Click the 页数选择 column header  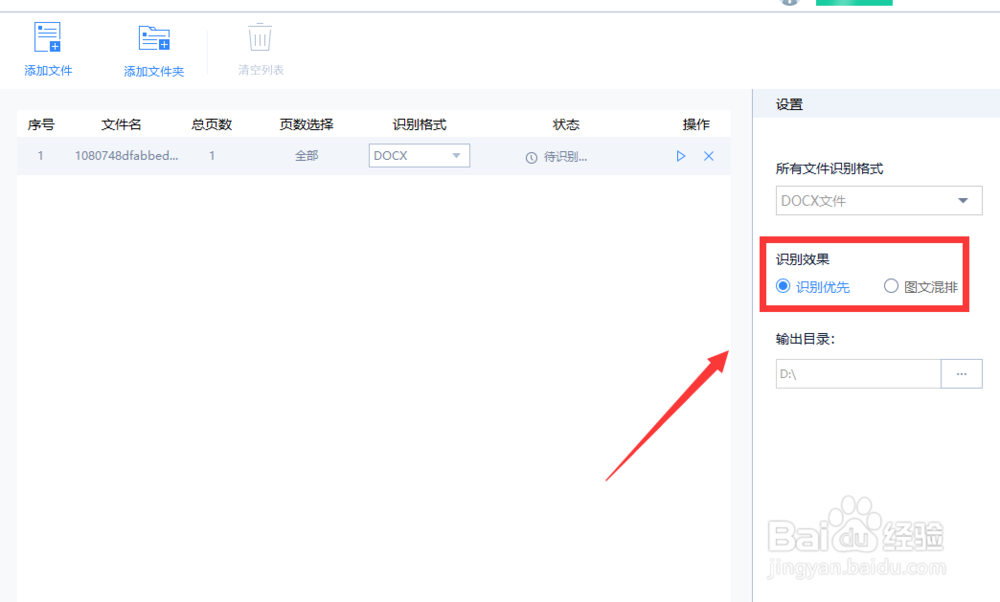pos(306,124)
